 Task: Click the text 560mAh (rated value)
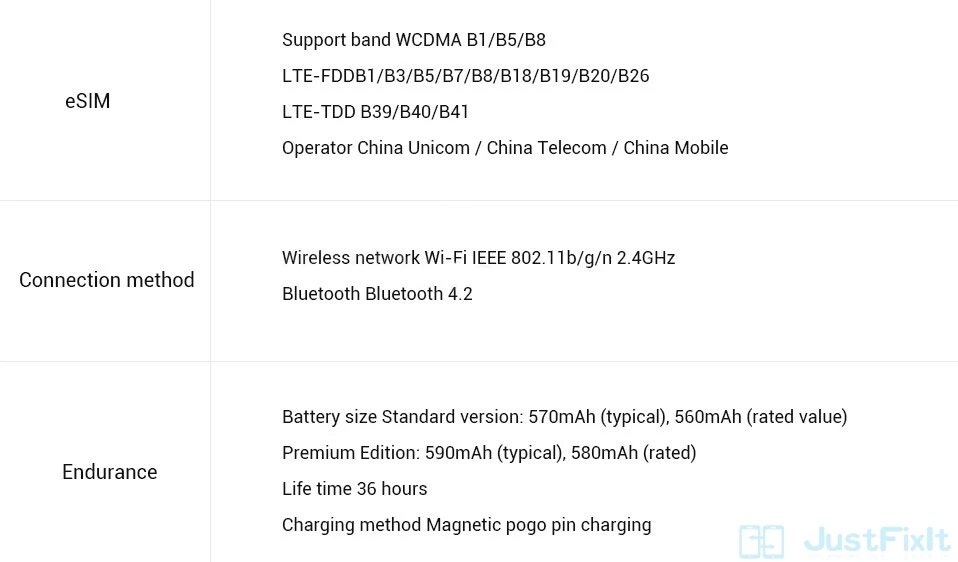point(761,417)
